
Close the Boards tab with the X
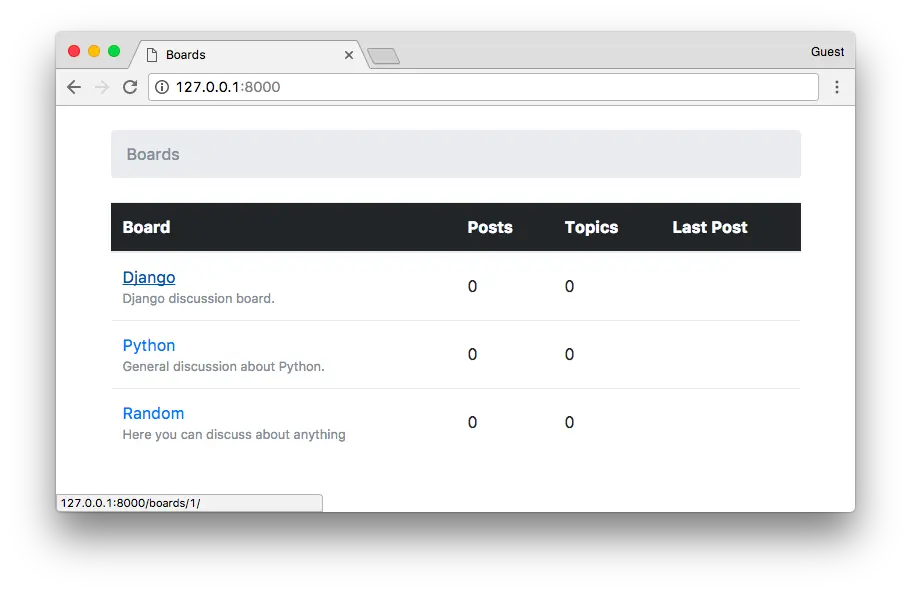click(349, 55)
